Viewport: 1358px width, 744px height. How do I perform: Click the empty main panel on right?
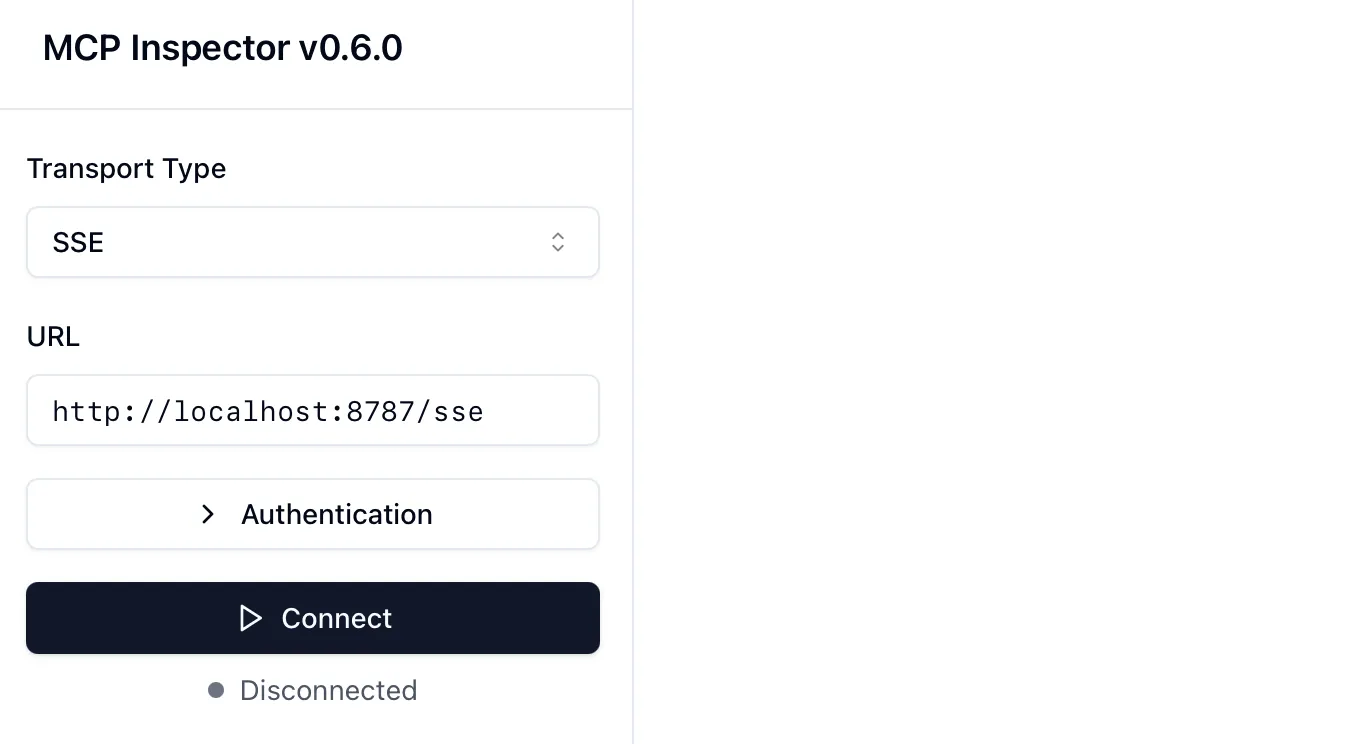(995, 372)
